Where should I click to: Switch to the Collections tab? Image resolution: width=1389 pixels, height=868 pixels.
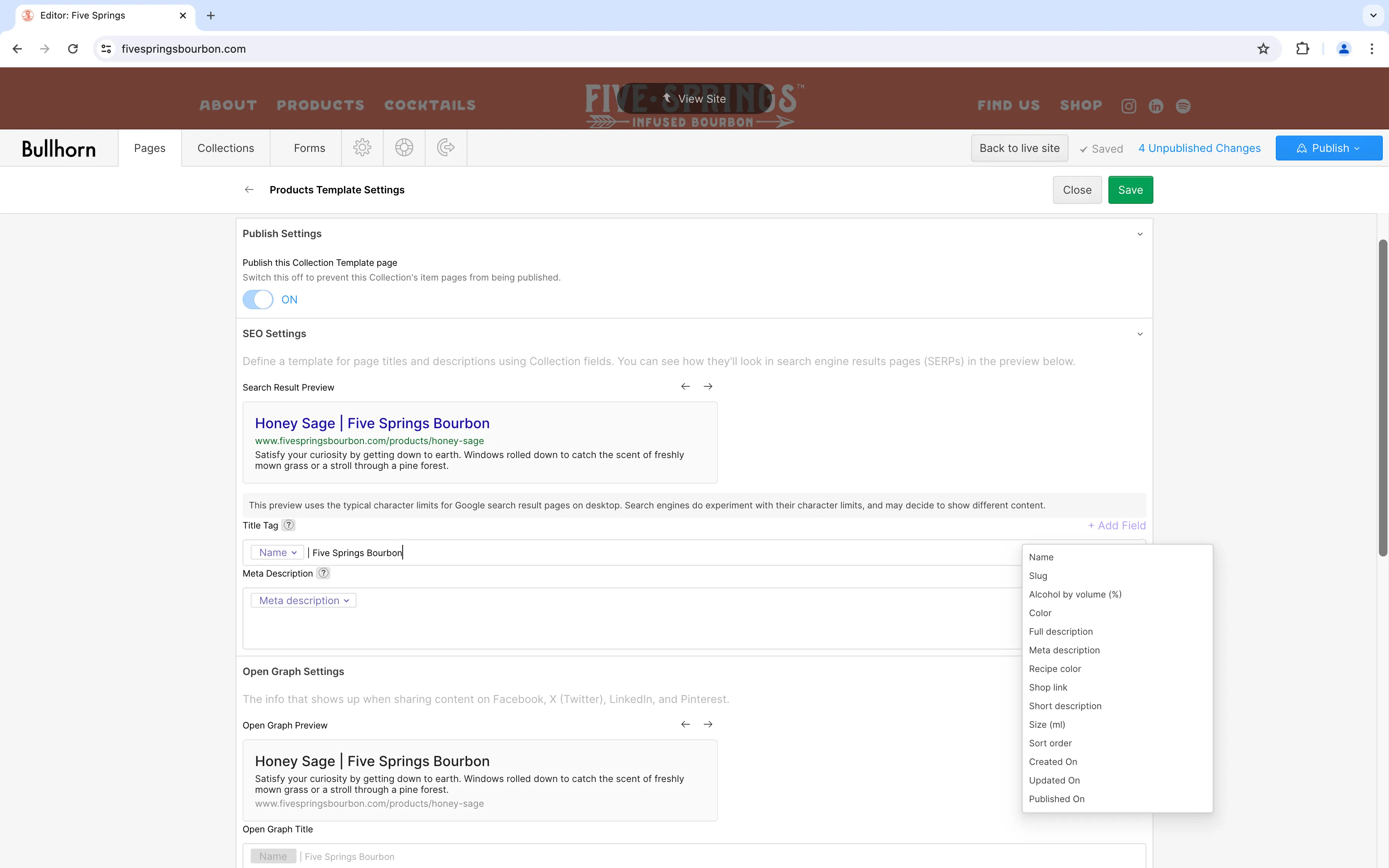tap(225, 148)
